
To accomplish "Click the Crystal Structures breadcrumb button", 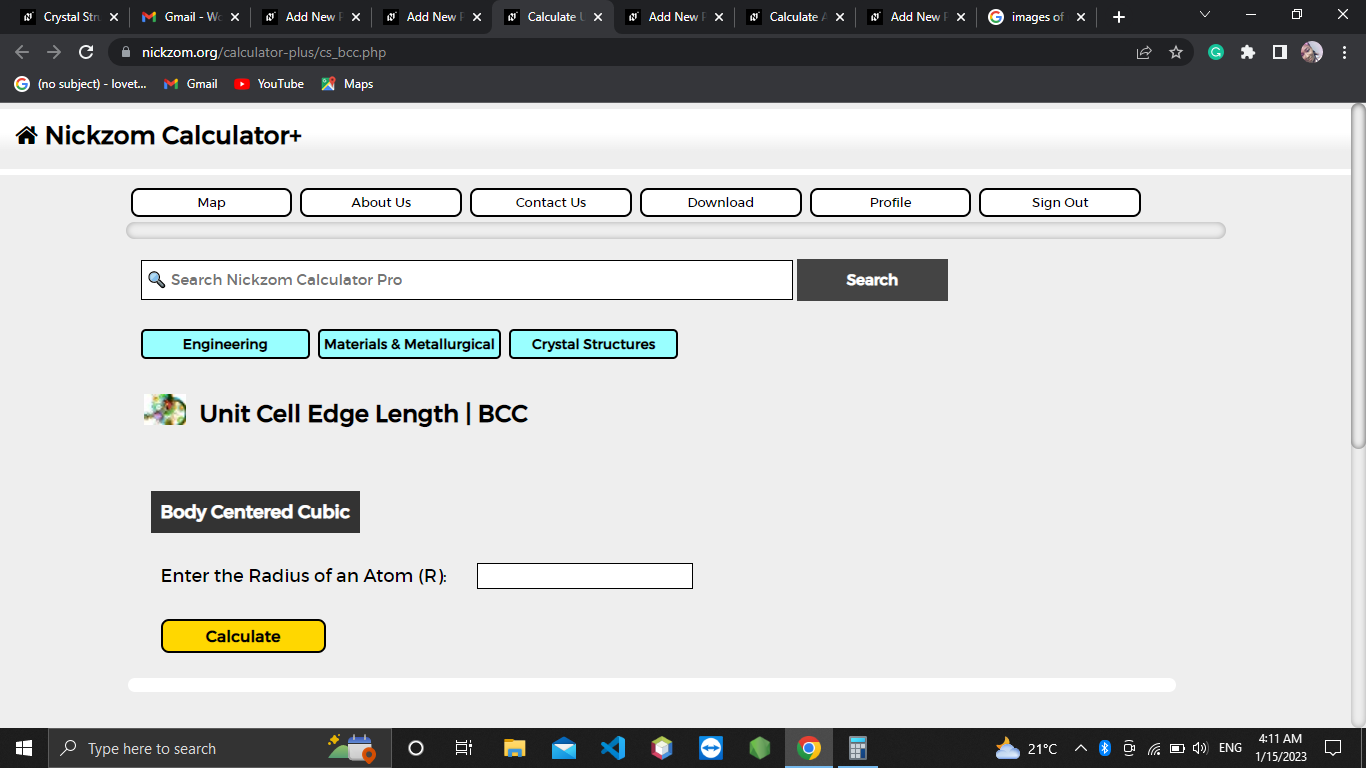I will 593,344.
